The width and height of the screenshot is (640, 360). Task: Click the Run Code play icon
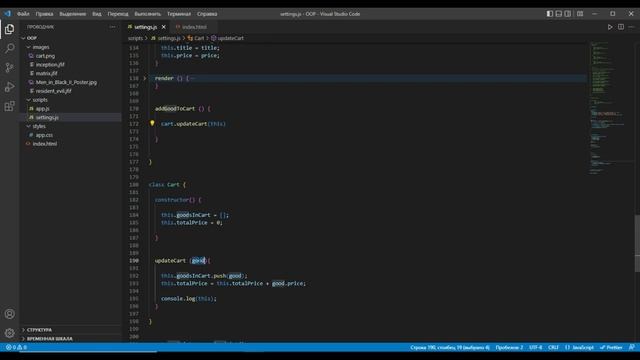click(x=610, y=27)
